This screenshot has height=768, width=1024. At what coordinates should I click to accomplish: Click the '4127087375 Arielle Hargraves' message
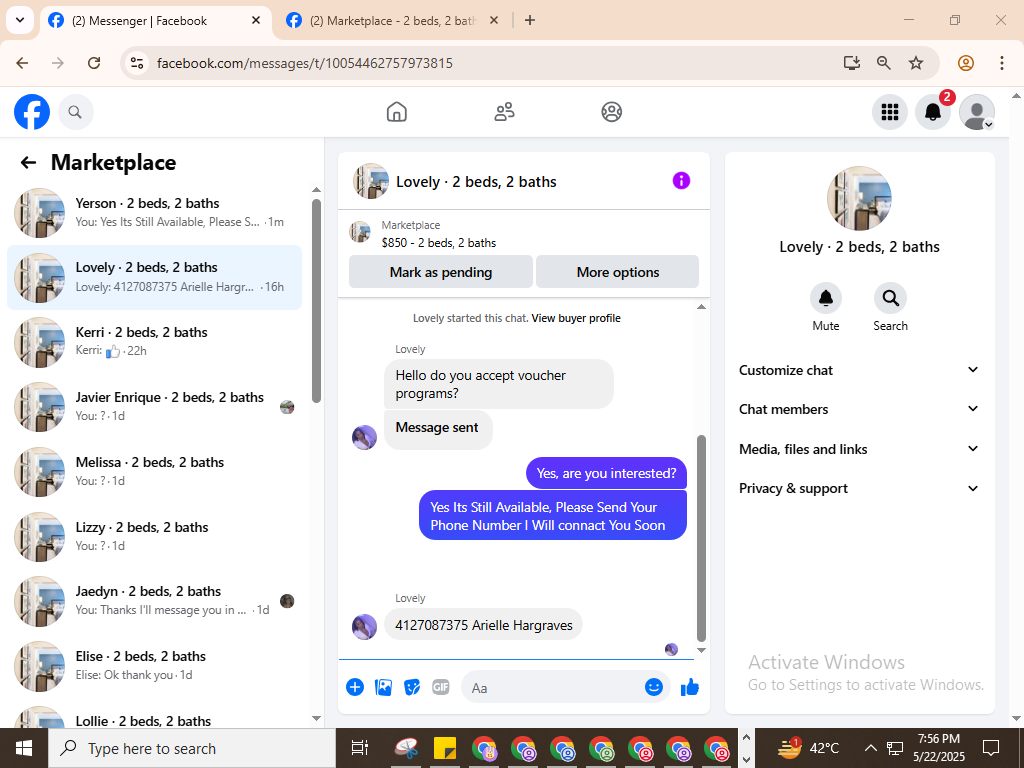[x=483, y=625]
